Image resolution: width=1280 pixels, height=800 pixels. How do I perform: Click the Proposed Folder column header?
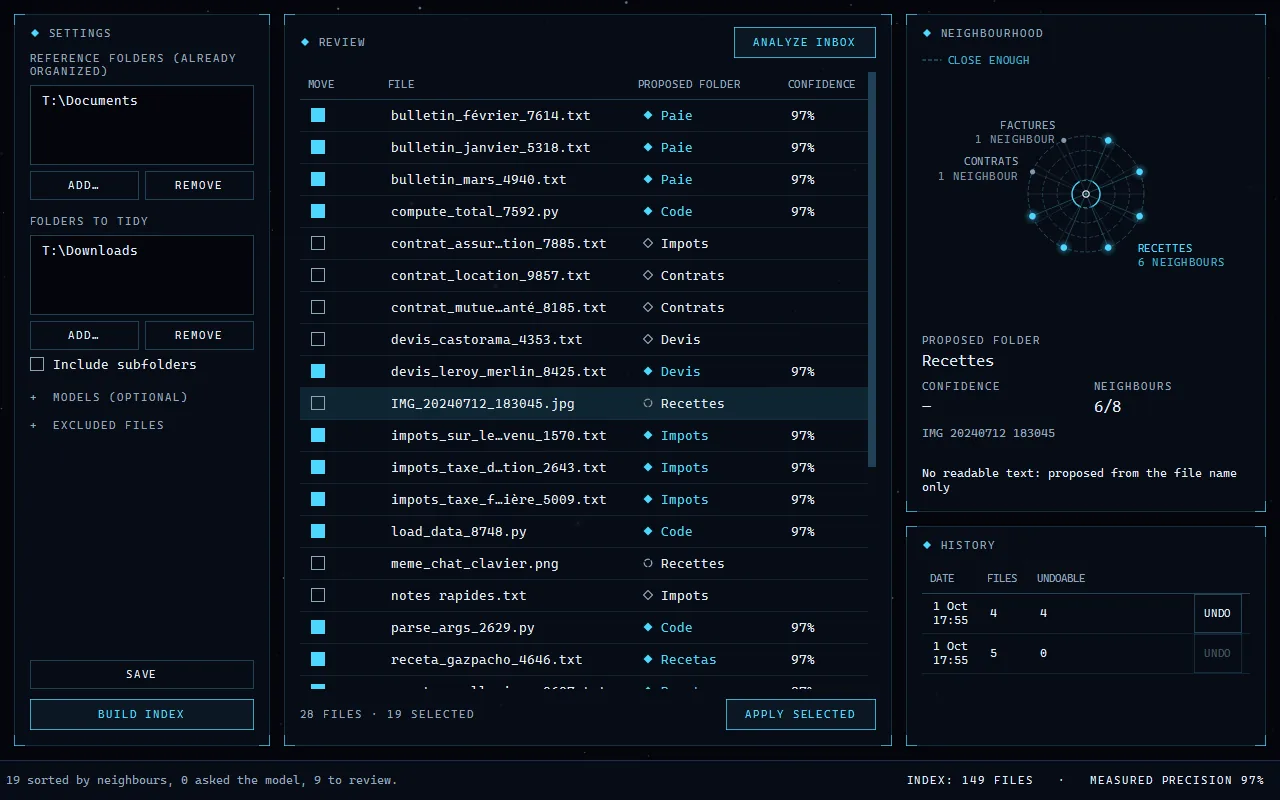pos(689,84)
